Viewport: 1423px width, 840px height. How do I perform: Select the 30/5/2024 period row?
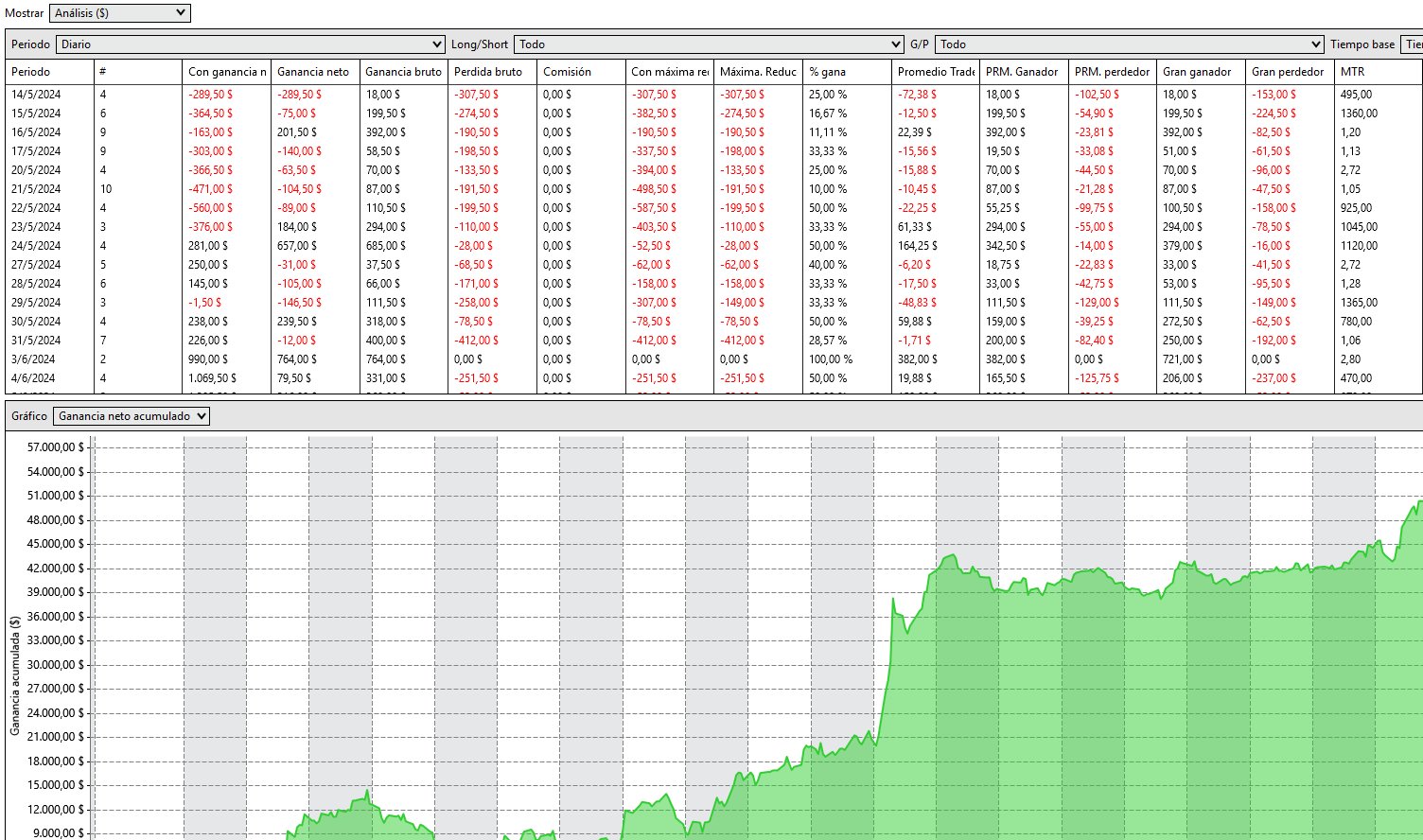click(x=713, y=322)
